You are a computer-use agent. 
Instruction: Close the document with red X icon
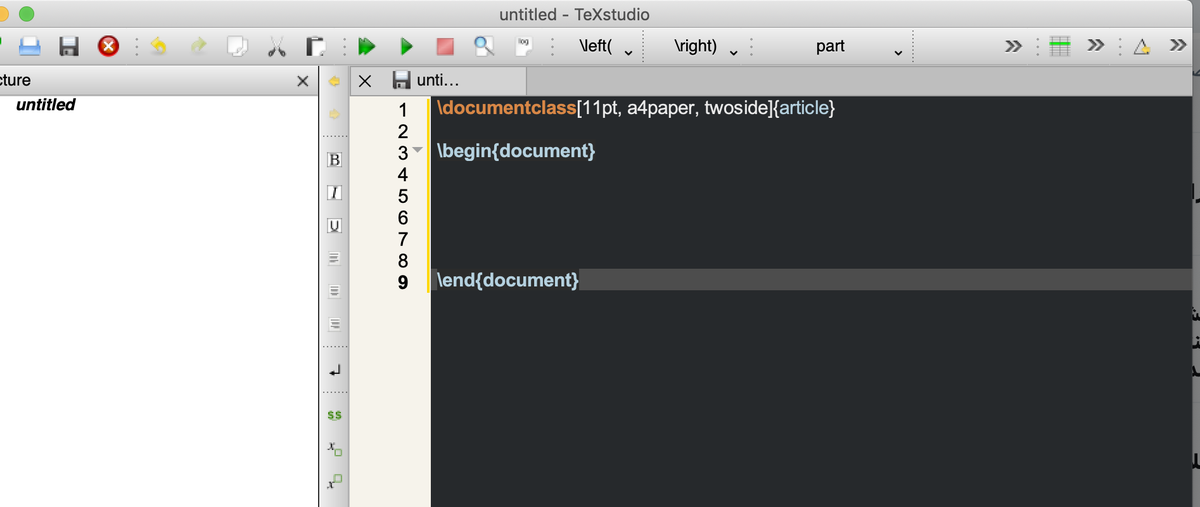(x=108, y=46)
